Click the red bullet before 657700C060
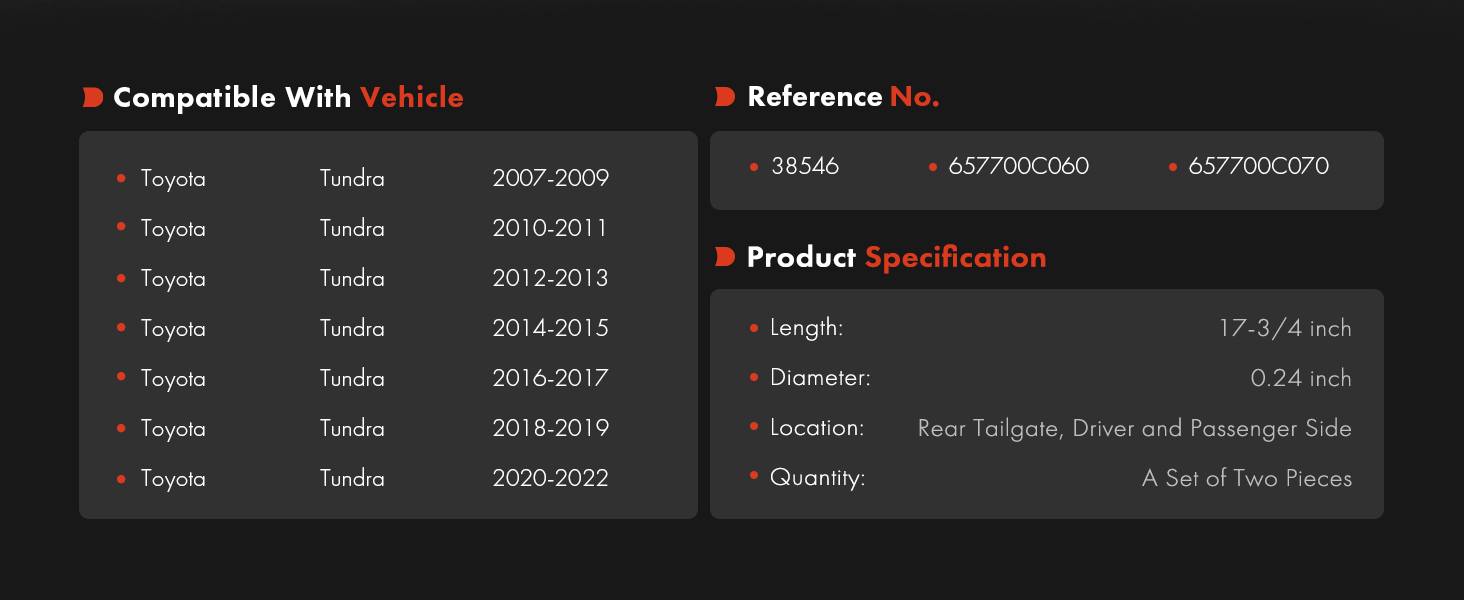Image resolution: width=1464 pixels, height=600 pixels. click(x=933, y=167)
